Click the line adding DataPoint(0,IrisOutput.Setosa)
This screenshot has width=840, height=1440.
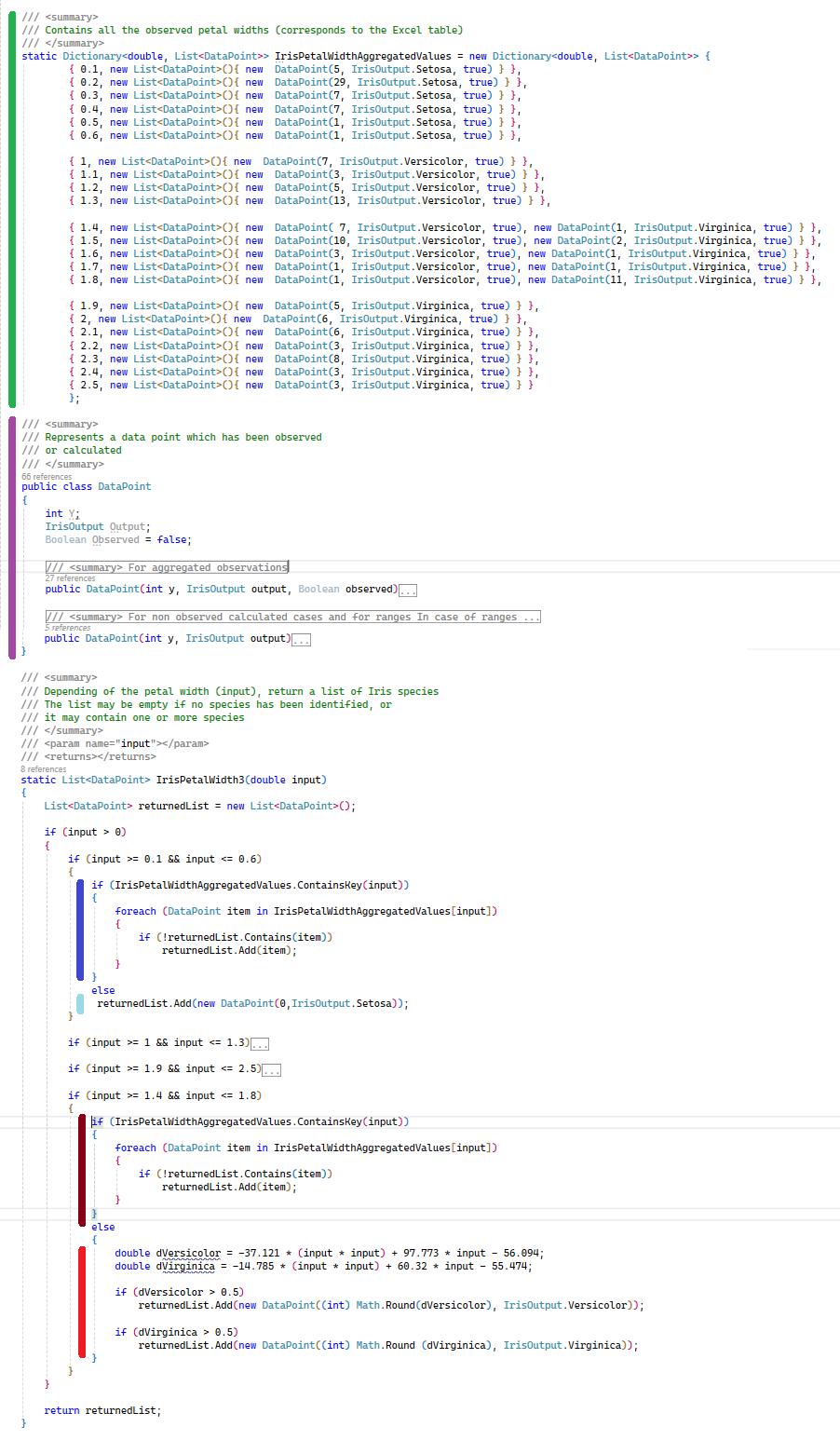pos(252,1003)
